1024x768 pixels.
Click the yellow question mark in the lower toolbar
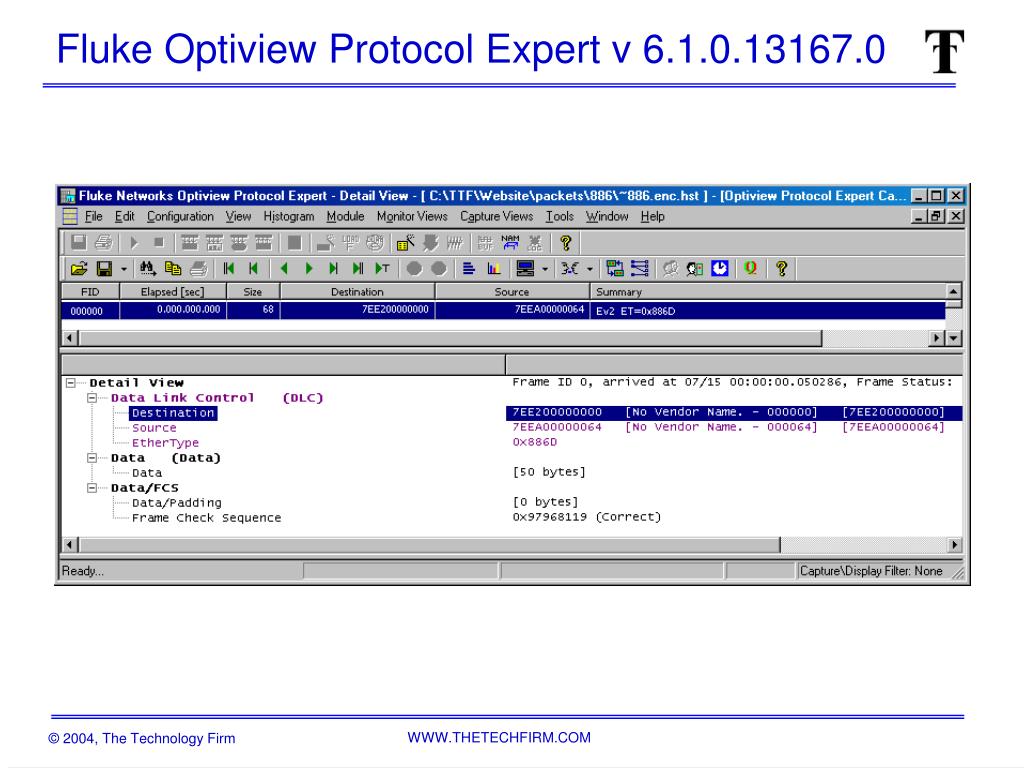click(782, 268)
